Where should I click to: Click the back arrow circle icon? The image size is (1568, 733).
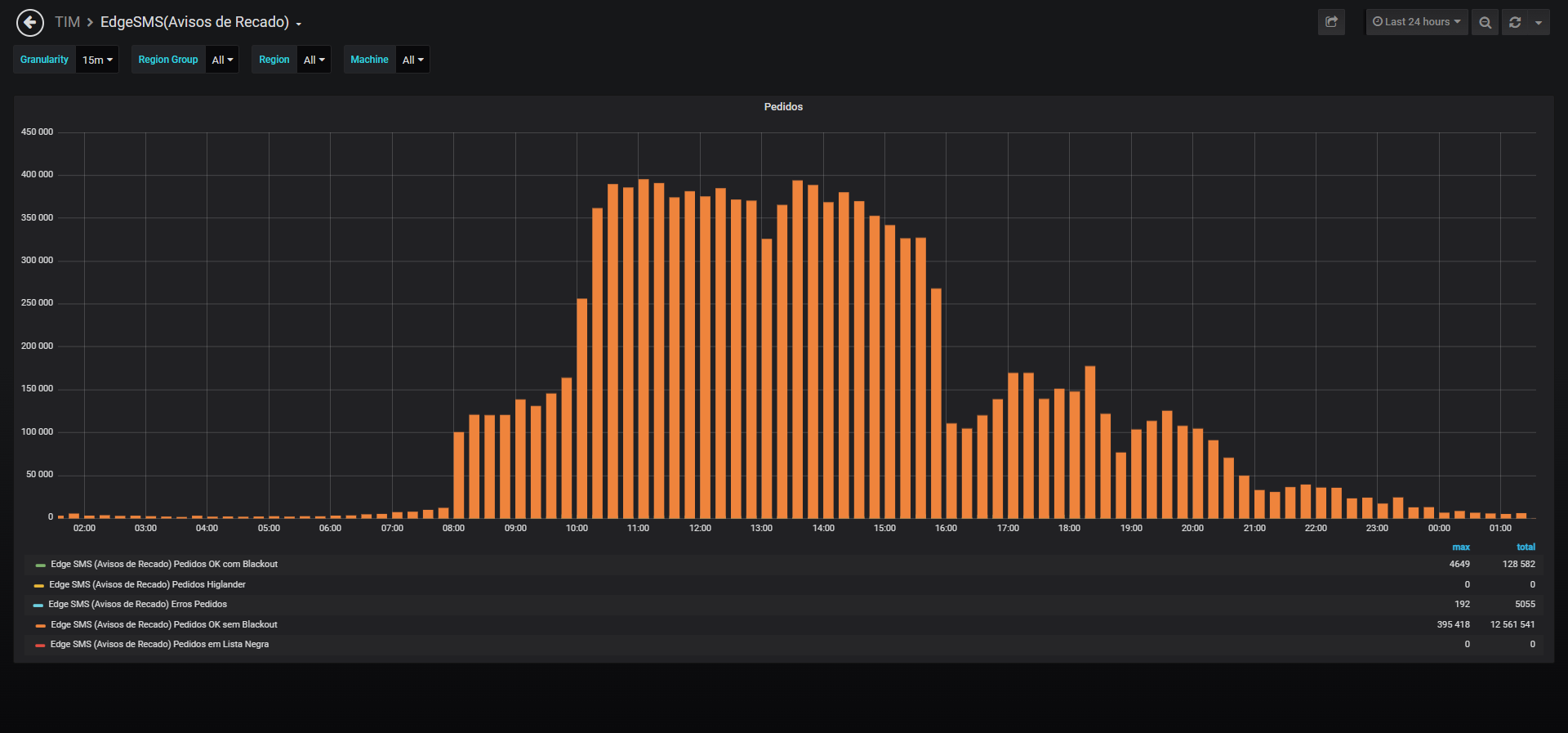(x=30, y=22)
